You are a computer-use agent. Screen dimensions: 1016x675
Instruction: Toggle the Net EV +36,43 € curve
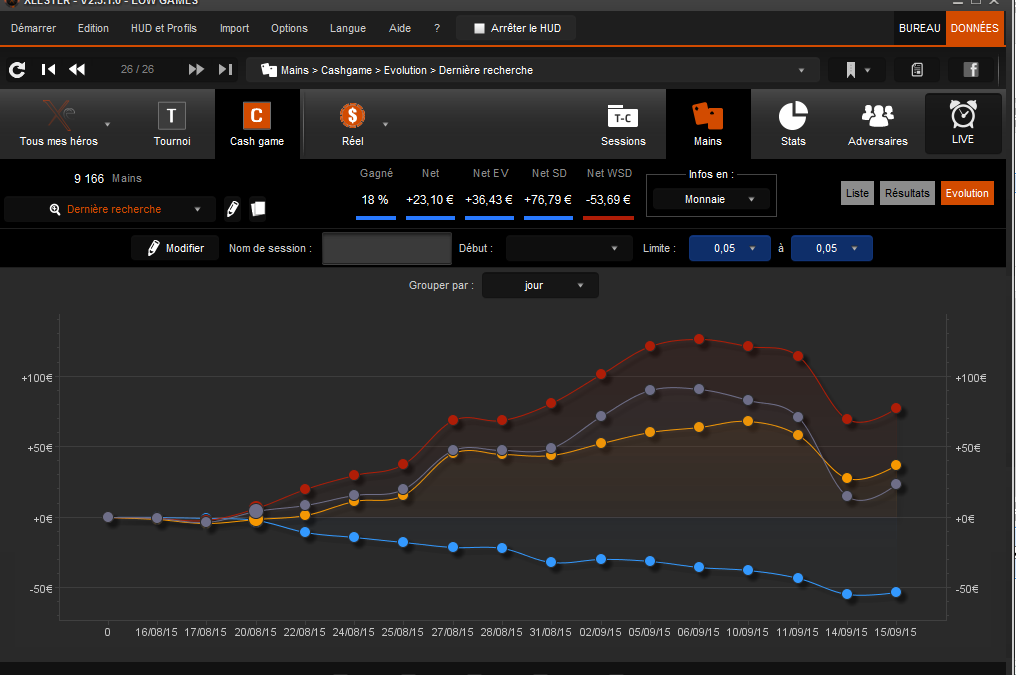click(489, 193)
